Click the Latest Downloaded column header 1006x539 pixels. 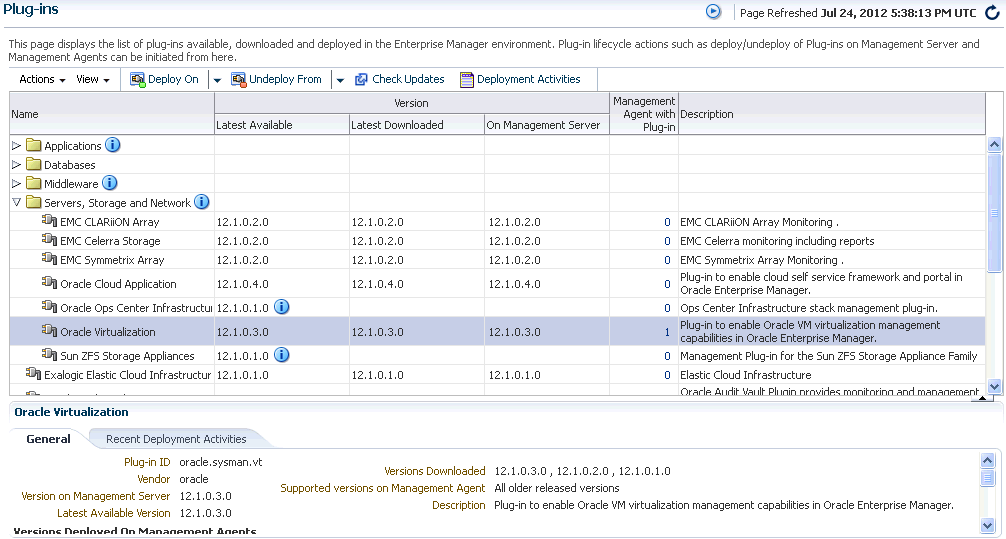pyautogui.click(x=416, y=125)
